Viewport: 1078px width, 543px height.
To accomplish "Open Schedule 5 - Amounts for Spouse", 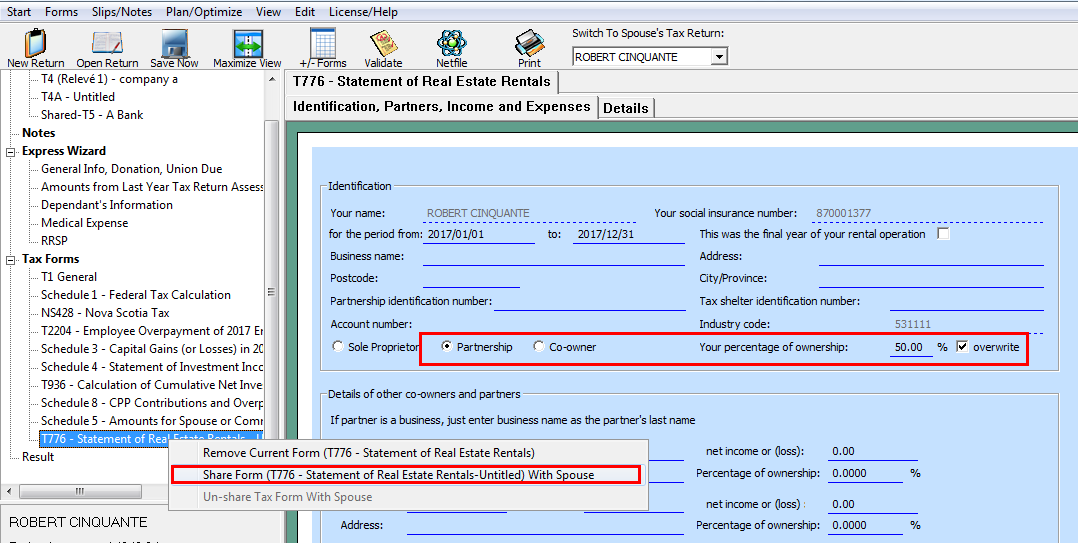I will (151, 421).
